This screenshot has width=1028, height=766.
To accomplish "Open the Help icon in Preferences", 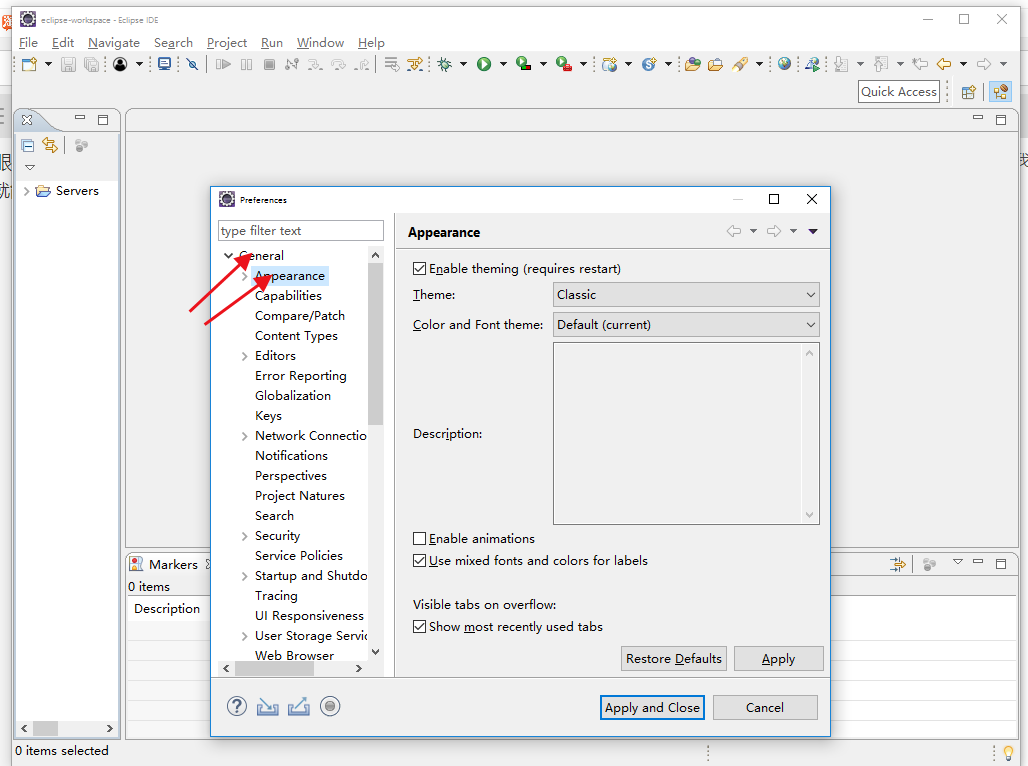I will pos(237,706).
